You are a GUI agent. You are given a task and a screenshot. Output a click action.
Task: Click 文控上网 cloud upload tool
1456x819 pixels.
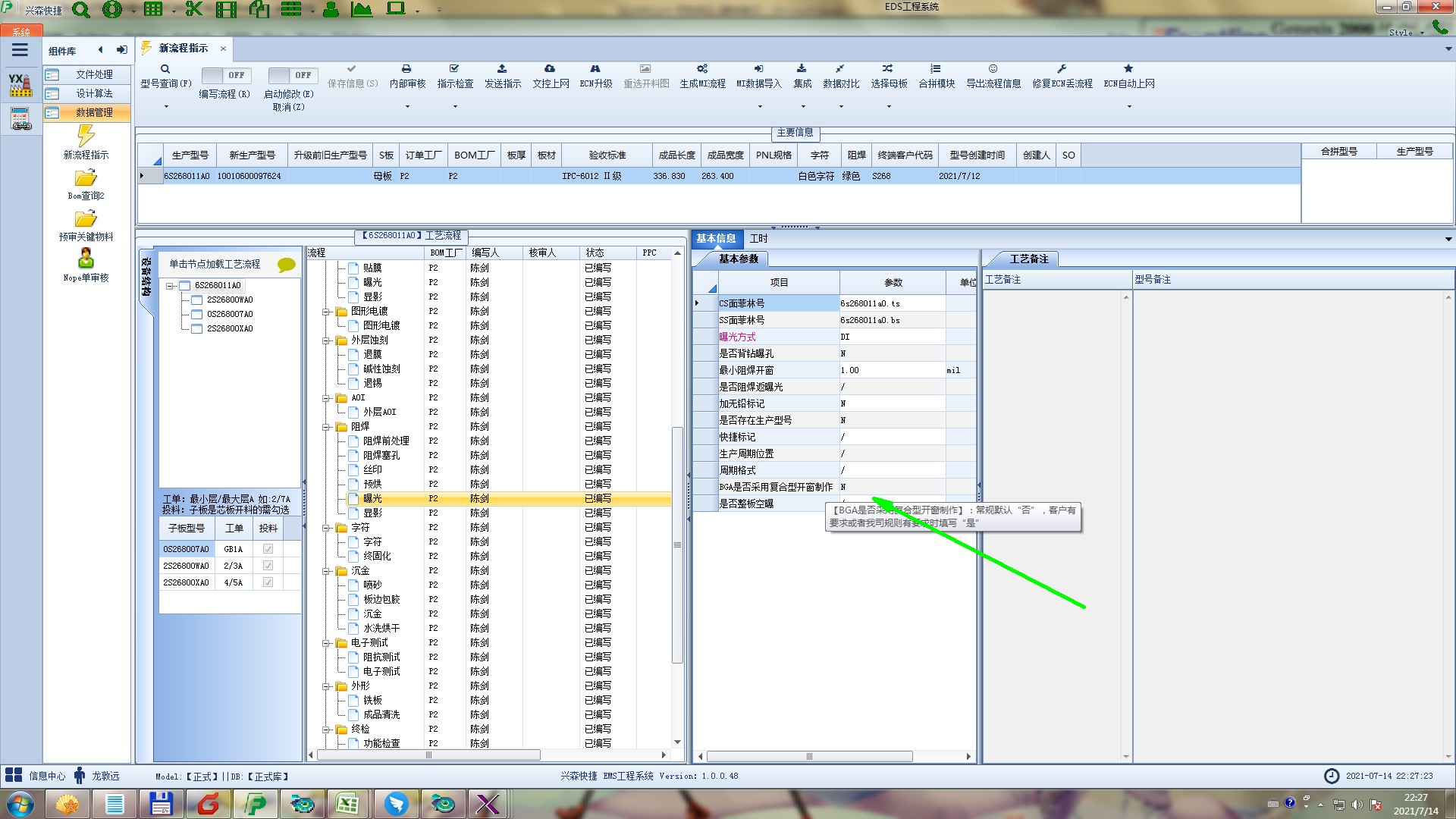coord(551,77)
